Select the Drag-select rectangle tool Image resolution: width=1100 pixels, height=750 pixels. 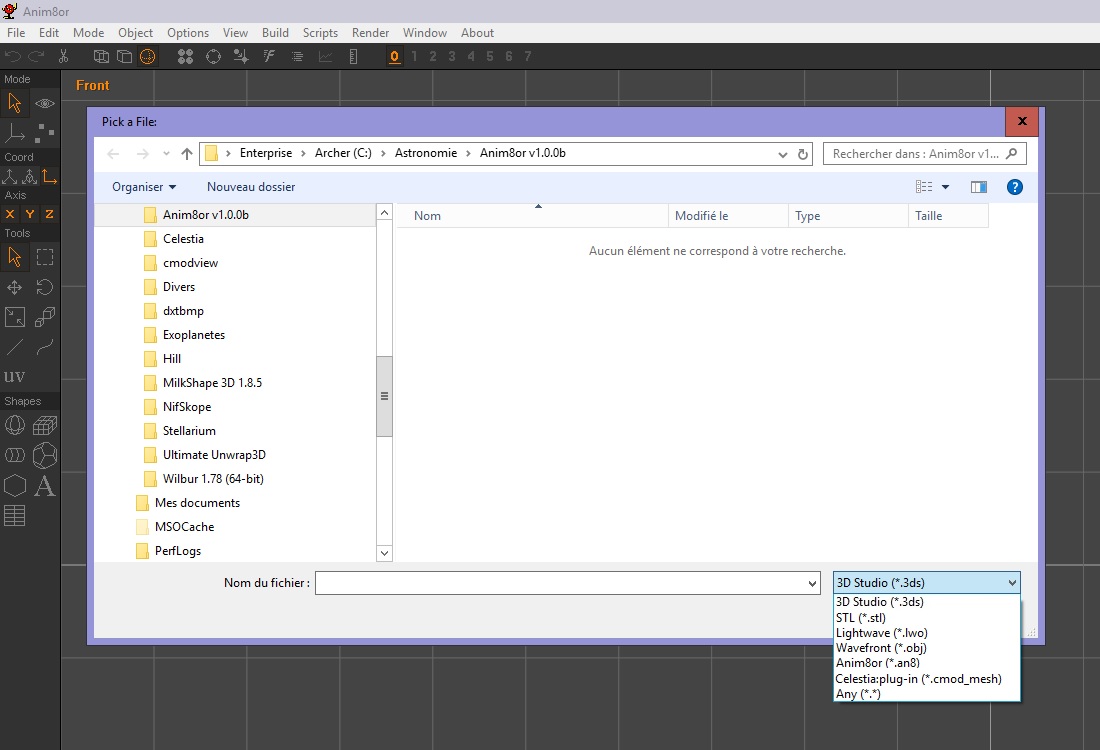tap(45, 257)
